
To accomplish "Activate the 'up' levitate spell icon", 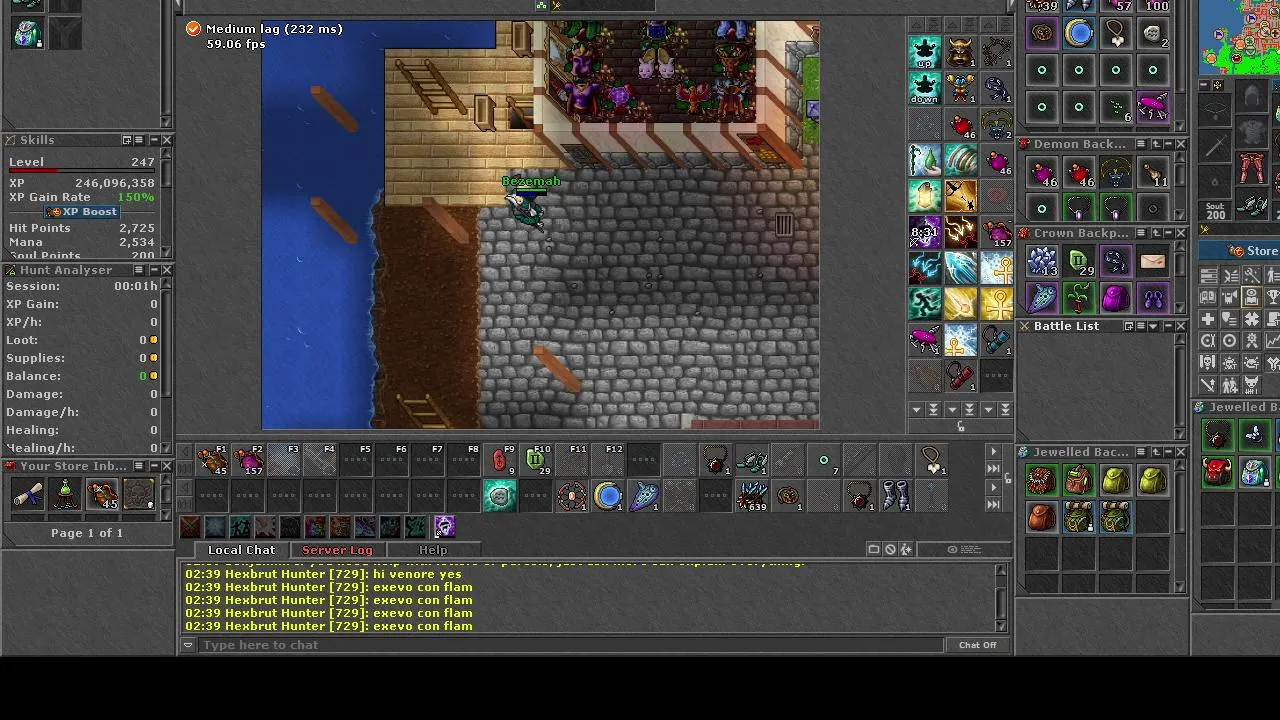I will 925,52.
